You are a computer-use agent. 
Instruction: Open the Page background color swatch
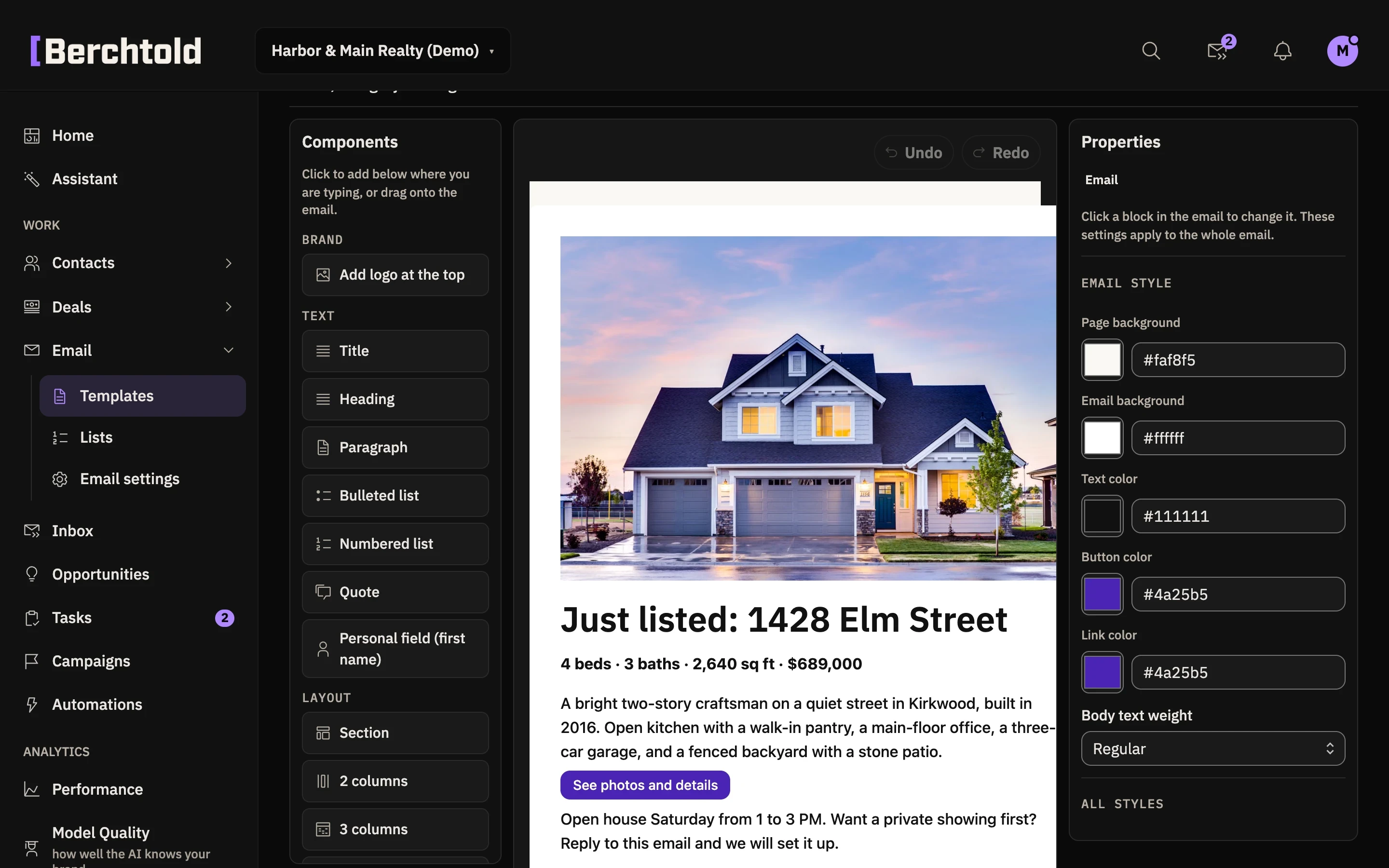click(x=1102, y=360)
